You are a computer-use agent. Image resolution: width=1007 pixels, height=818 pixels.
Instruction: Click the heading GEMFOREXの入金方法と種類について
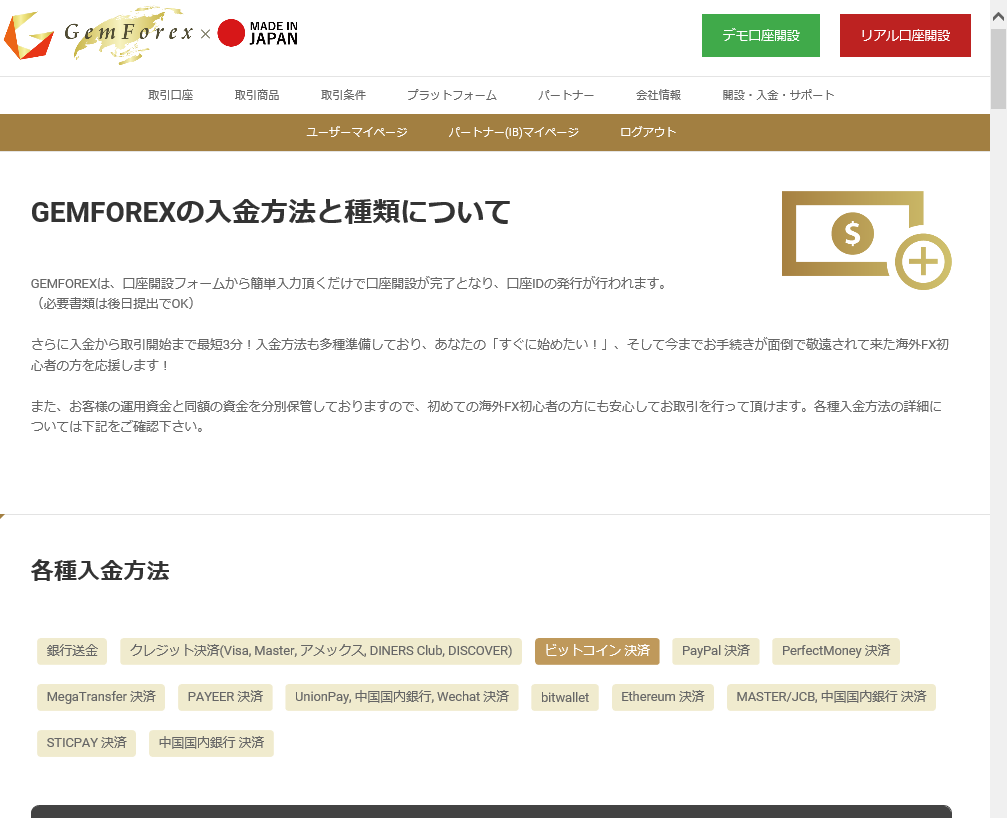click(x=270, y=213)
